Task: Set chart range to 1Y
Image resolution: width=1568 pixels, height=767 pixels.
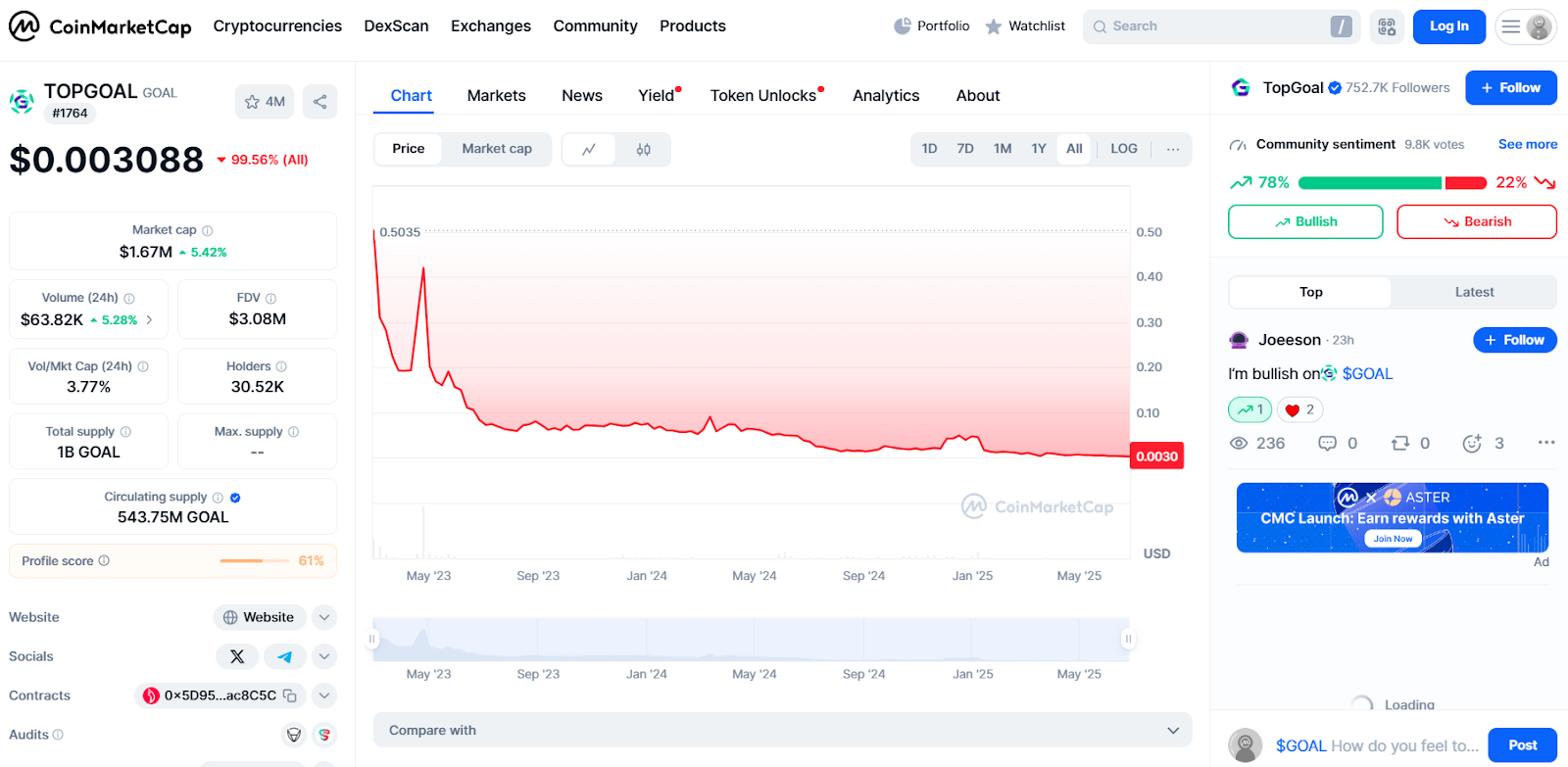Action: [x=1039, y=149]
